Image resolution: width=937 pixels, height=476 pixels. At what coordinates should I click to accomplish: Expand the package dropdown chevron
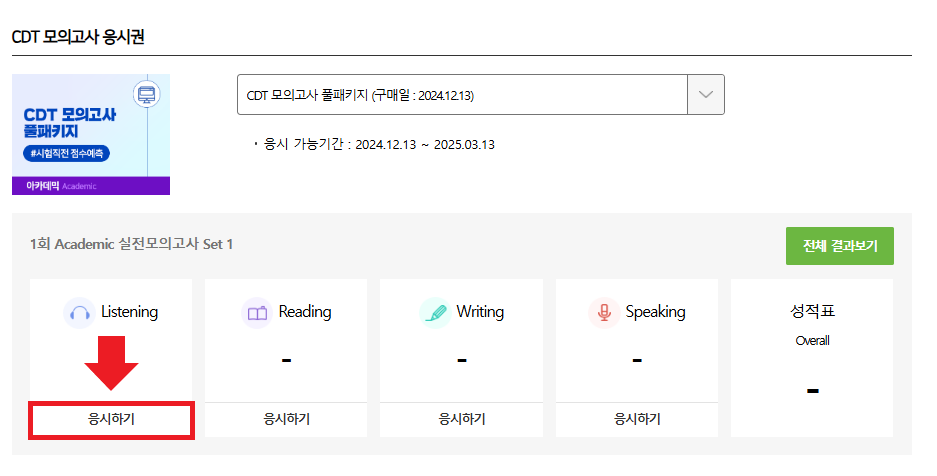(x=706, y=94)
